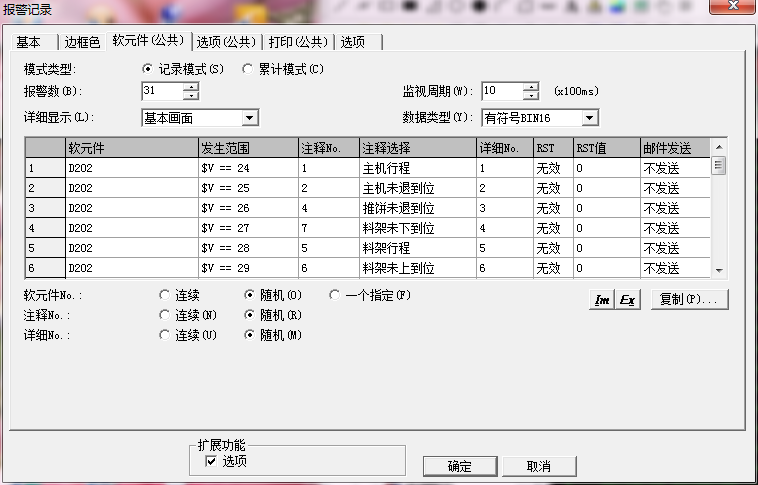Increase 报警数 with the up arrow
This screenshot has width=758, height=485.
click(x=191, y=86)
